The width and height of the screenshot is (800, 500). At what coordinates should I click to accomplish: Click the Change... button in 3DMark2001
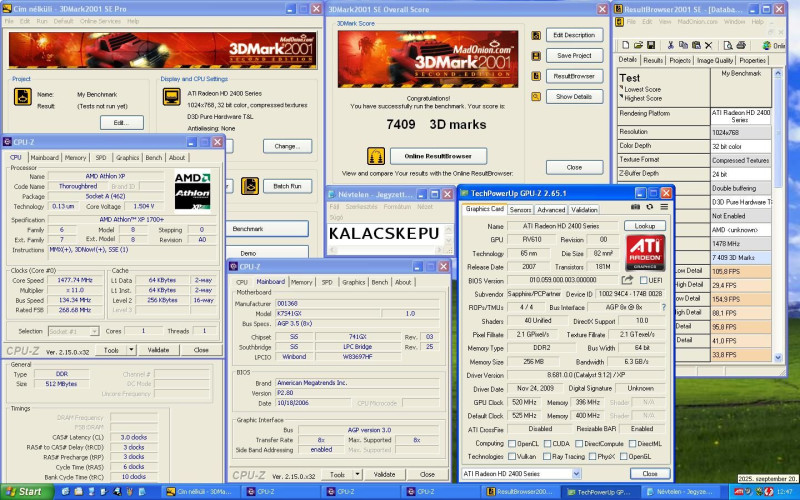tap(287, 146)
